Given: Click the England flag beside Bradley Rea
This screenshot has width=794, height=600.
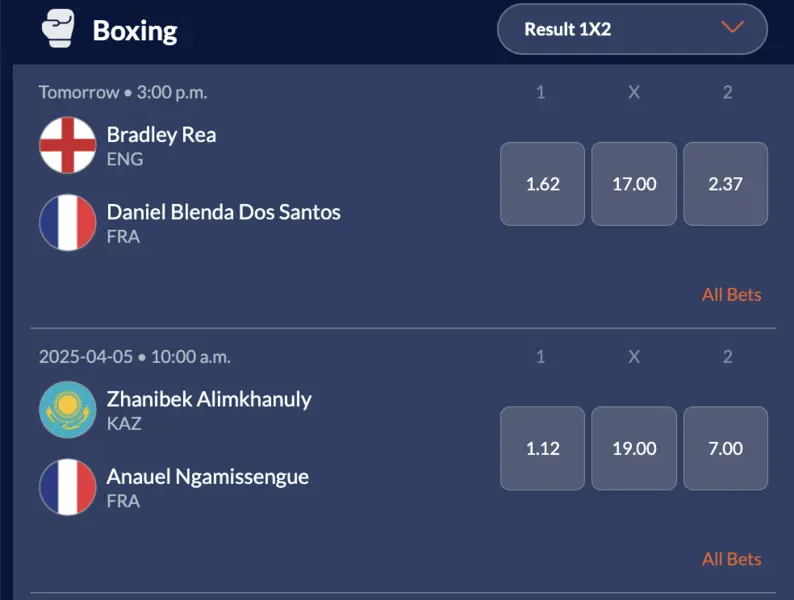Looking at the screenshot, I should pyautogui.click(x=68, y=146).
